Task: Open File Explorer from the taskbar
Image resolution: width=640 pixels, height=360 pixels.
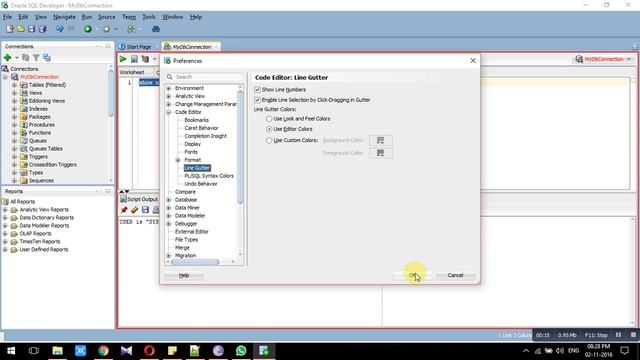Action: [x=58, y=351]
